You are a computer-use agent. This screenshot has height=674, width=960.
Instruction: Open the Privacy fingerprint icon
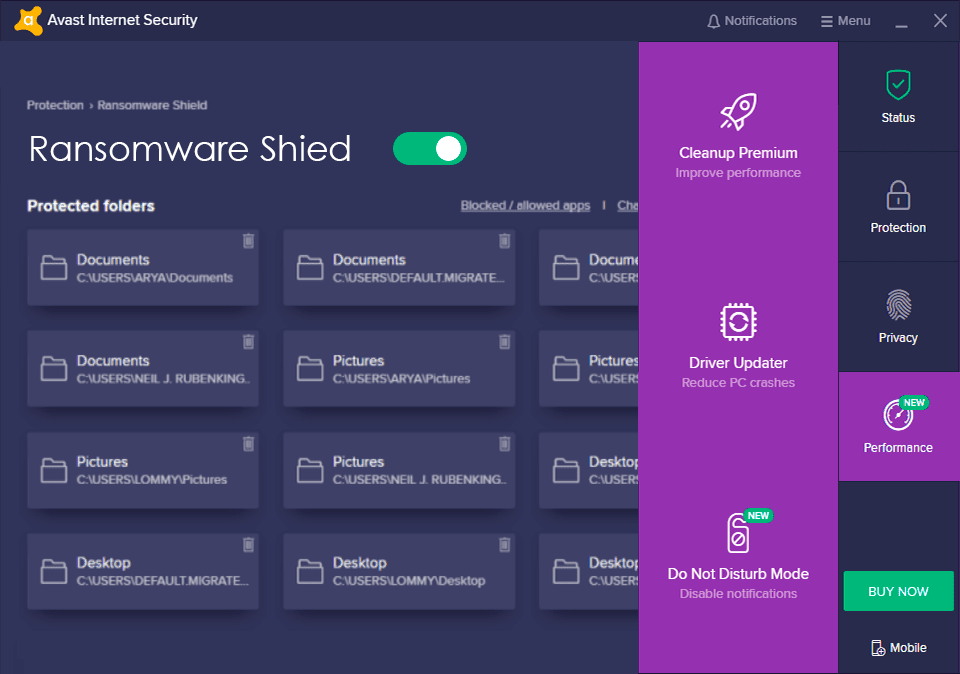(897, 304)
